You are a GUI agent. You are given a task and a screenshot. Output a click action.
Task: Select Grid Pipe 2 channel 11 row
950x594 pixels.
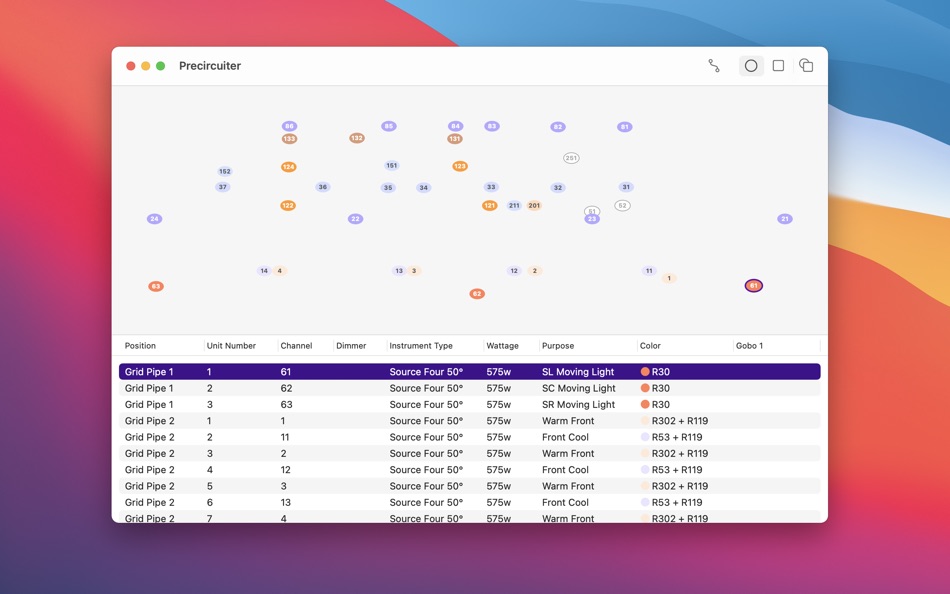[470, 437]
